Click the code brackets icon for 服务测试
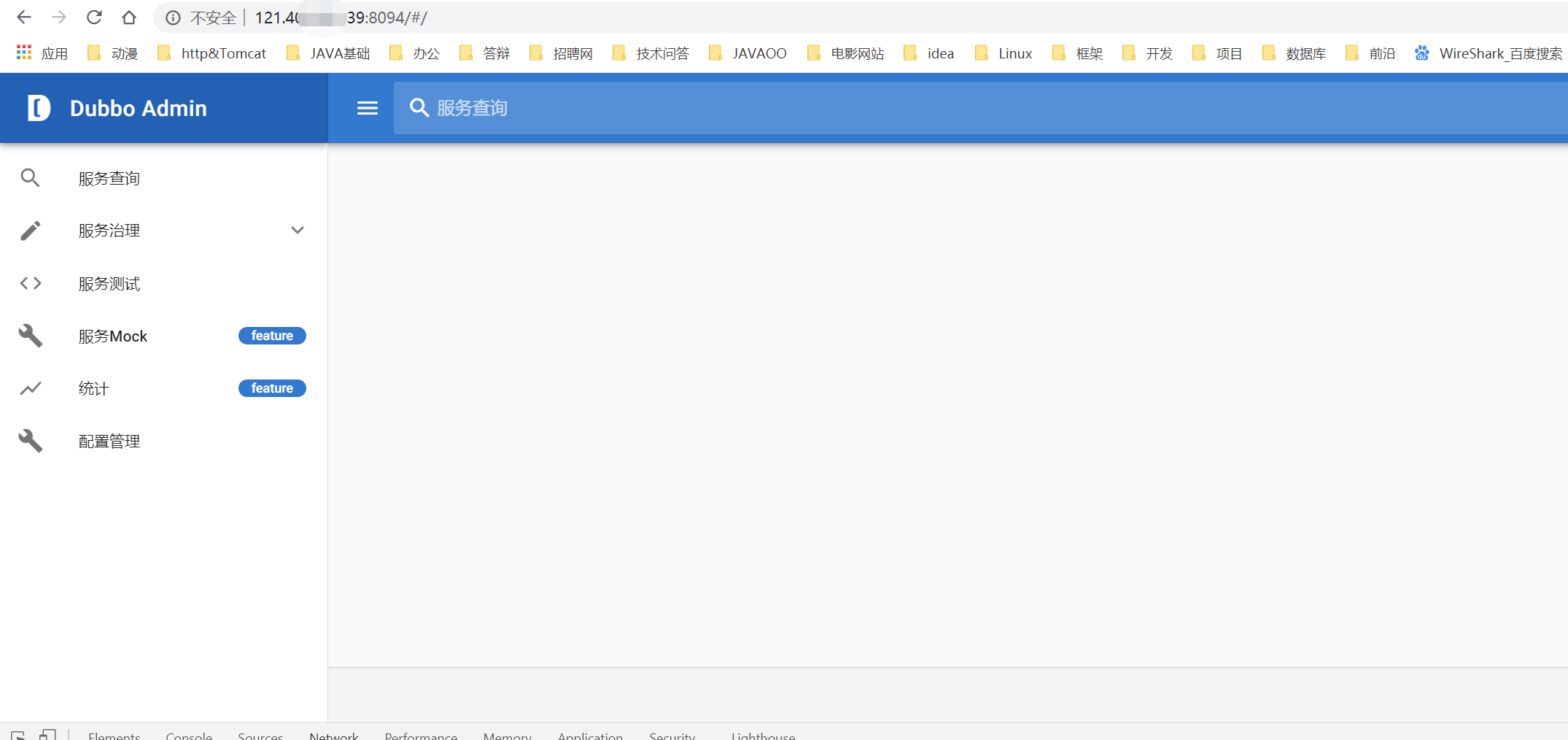 coord(30,283)
